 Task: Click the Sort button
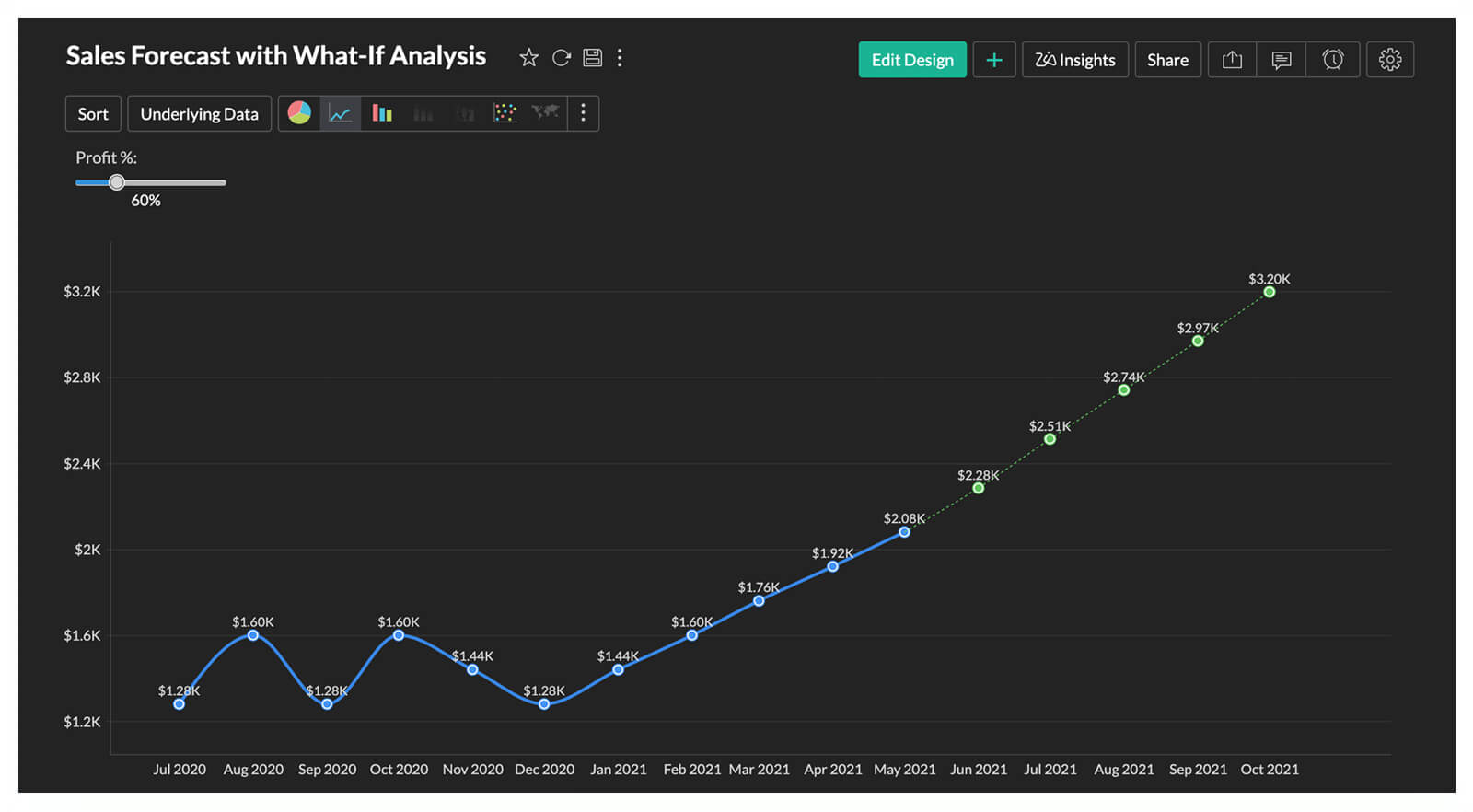(93, 114)
